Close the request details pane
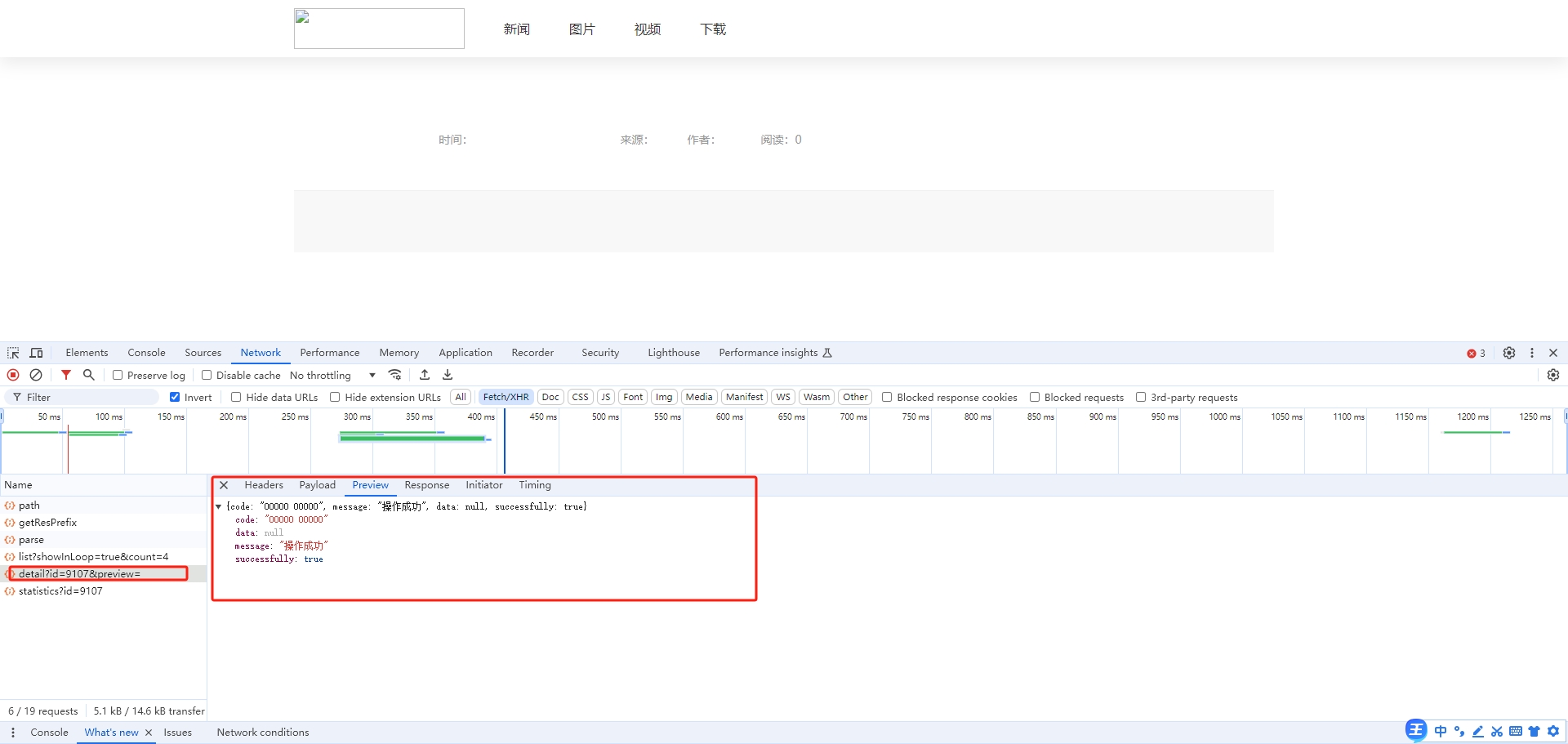 coord(224,485)
